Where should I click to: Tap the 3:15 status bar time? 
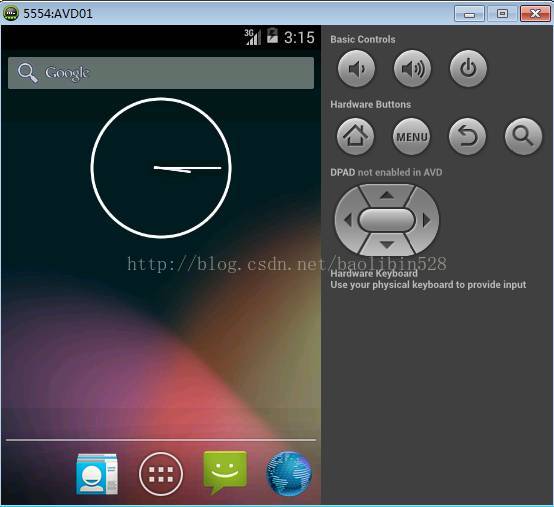coord(299,37)
